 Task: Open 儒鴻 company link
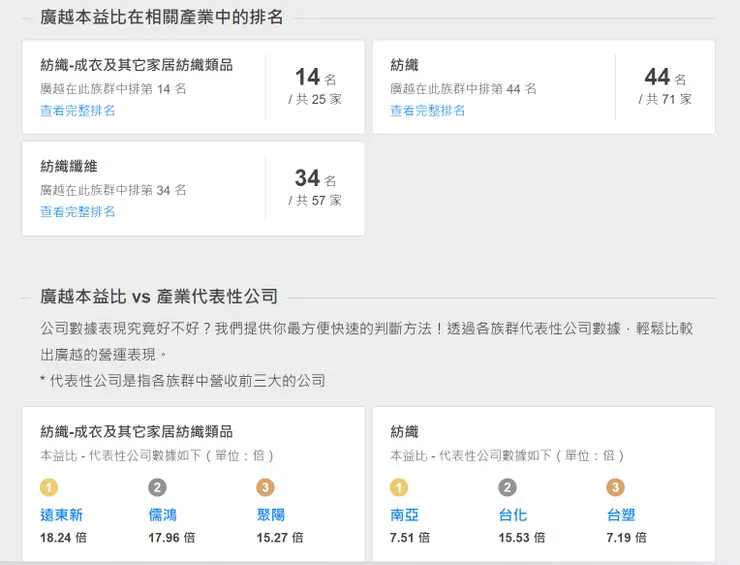click(163, 514)
